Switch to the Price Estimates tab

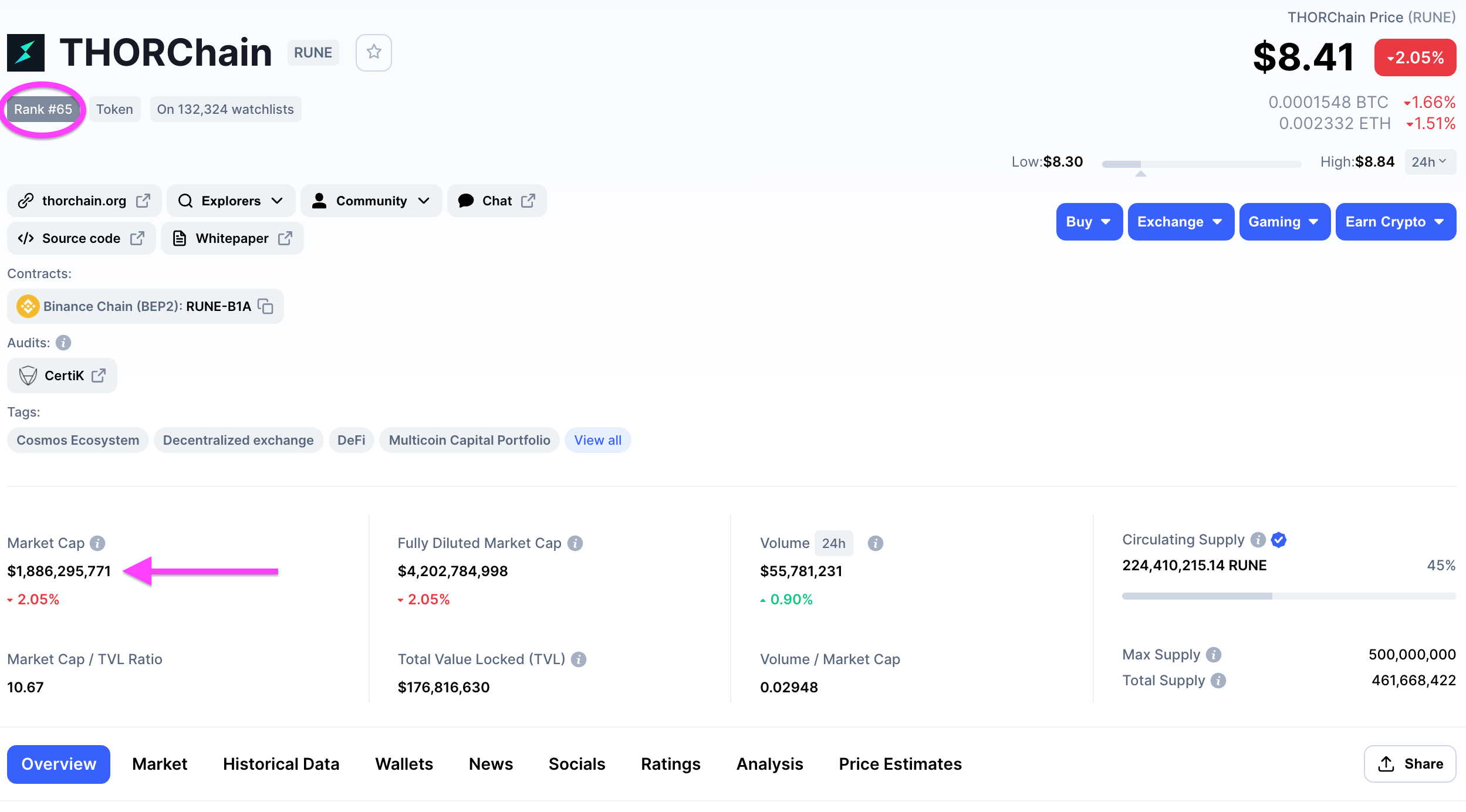[900, 764]
